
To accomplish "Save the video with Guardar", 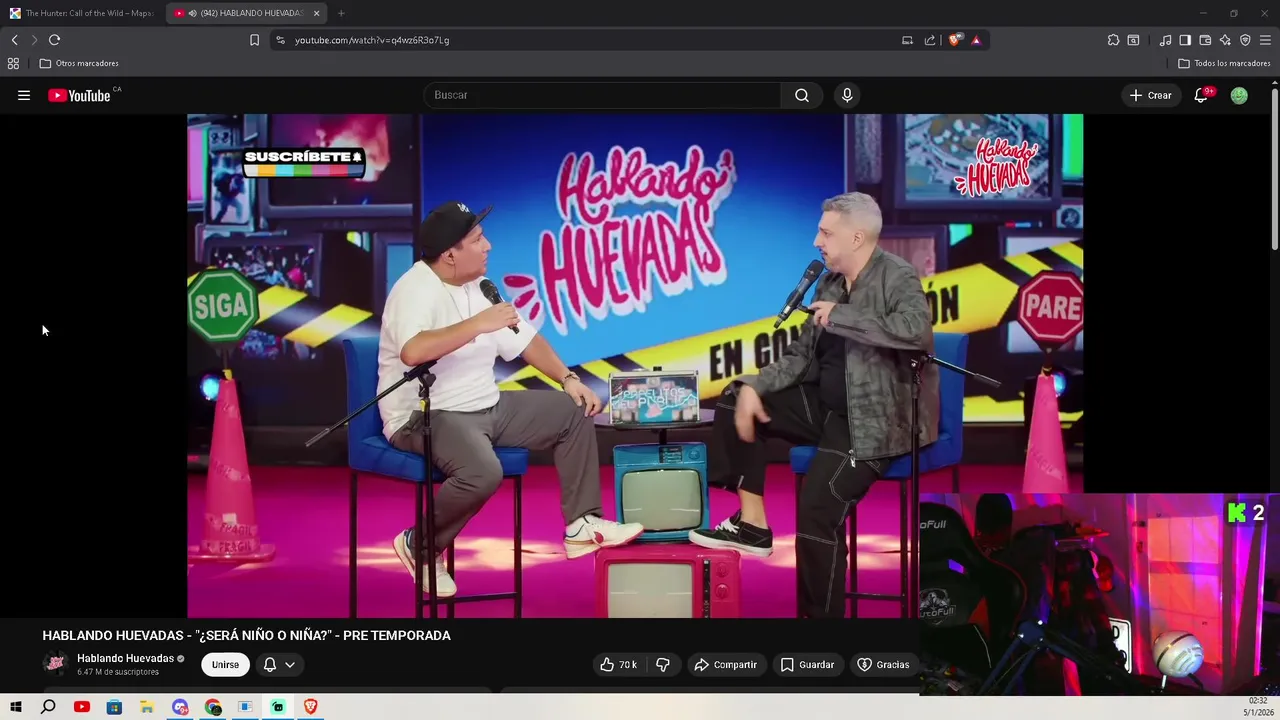I will coord(807,664).
